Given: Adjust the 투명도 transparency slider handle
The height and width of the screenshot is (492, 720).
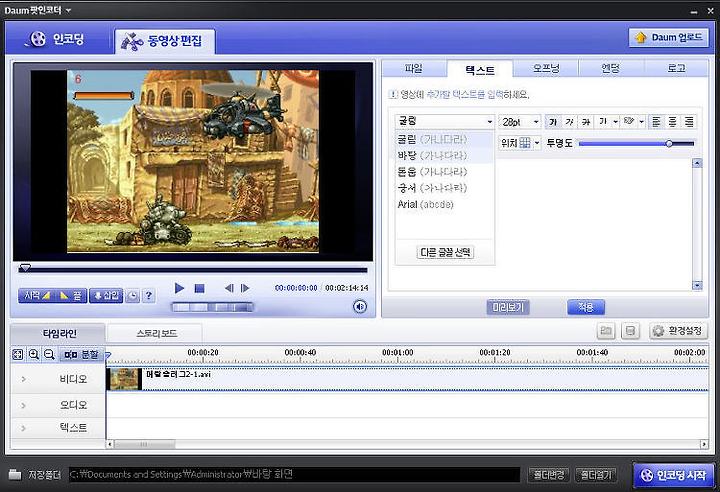Looking at the screenshot, I should click(x=669, y=144).
